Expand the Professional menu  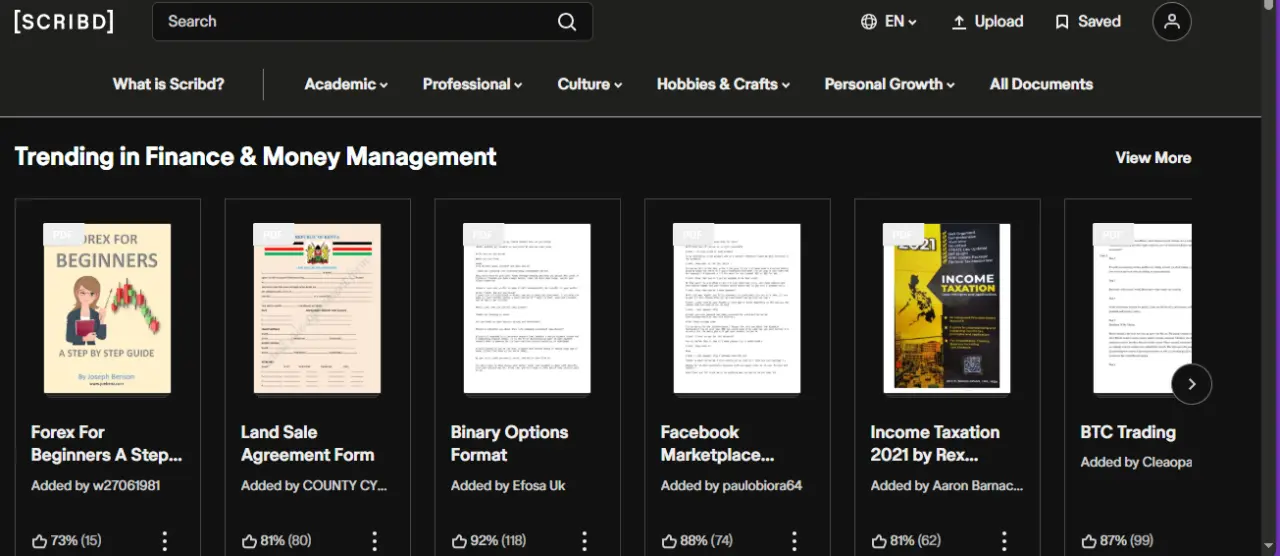tap(472, 84)
